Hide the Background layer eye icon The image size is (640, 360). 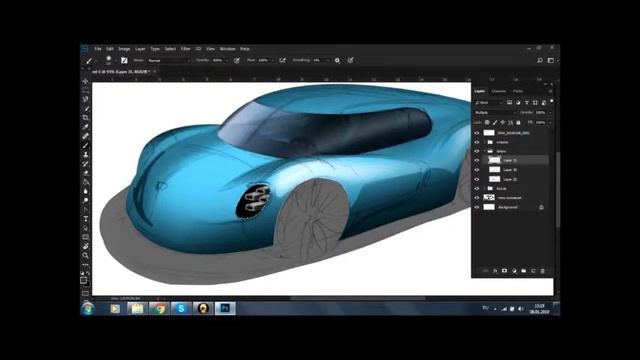[x=477, y=207]
